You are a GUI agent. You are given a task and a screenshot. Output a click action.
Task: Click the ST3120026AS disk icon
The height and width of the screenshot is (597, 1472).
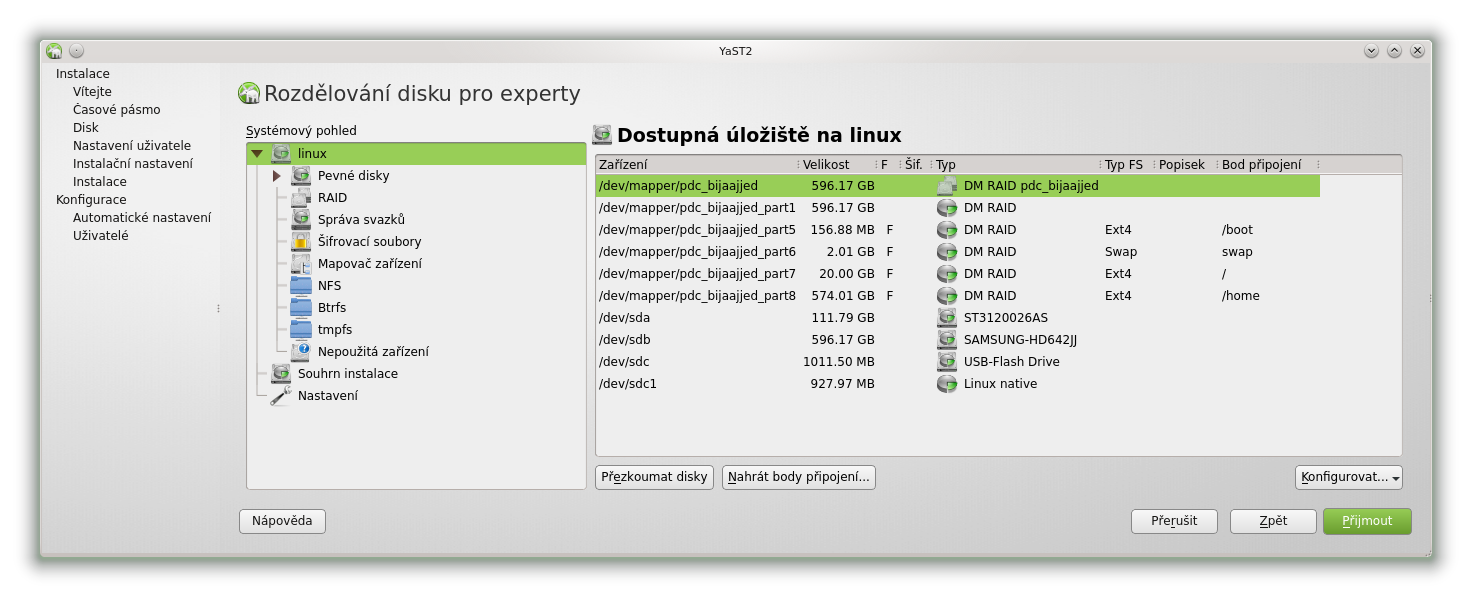(x=947, y=317)
